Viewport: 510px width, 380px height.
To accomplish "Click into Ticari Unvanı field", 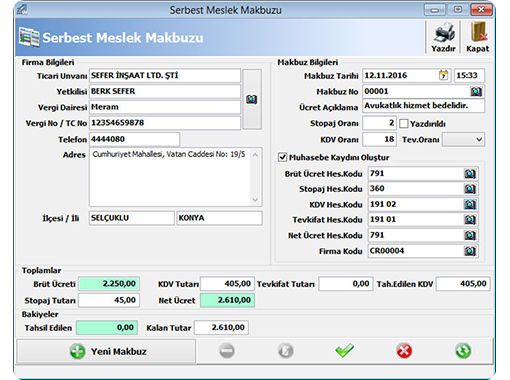I will pos(165,76).
